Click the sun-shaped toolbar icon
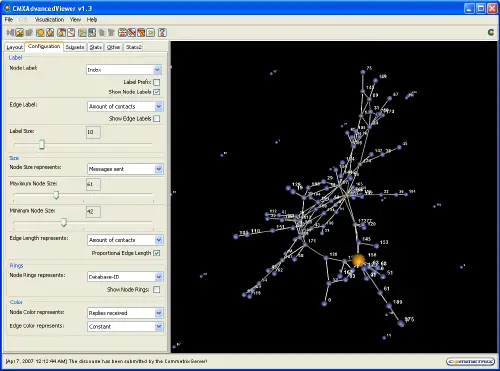 [x=151, y=32]
